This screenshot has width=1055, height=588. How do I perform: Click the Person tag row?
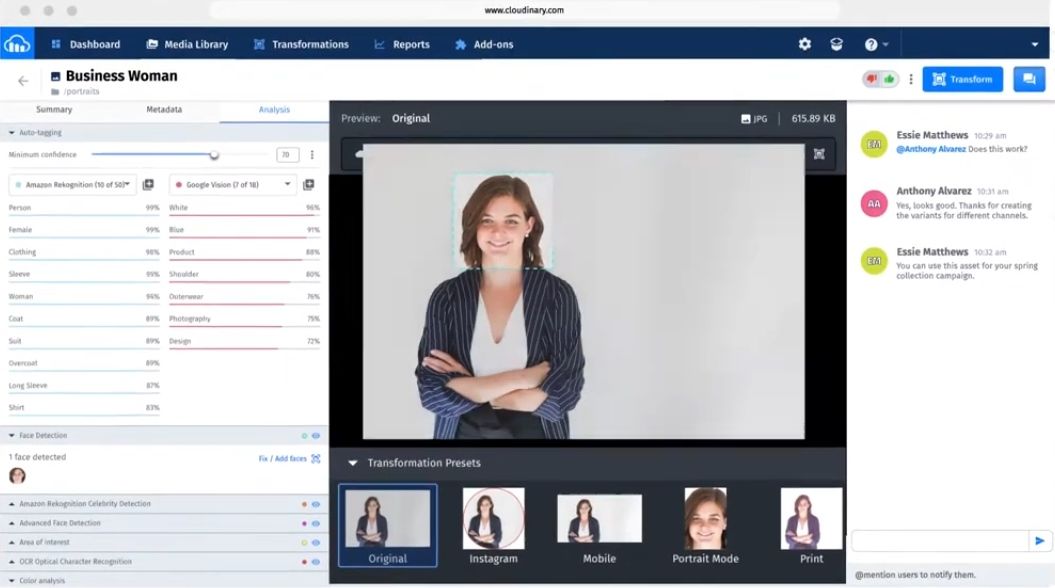(x=84, y=209)
